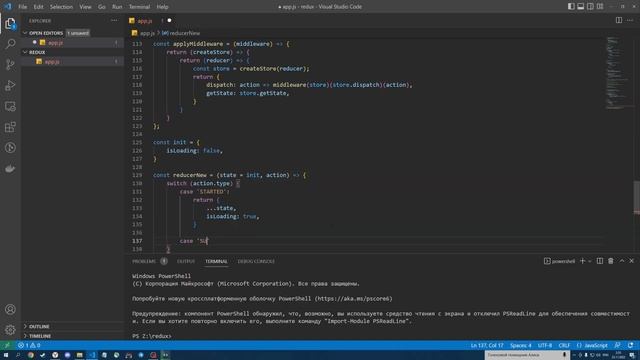Switch to the Output panel tab

click(x=186, y=261)
